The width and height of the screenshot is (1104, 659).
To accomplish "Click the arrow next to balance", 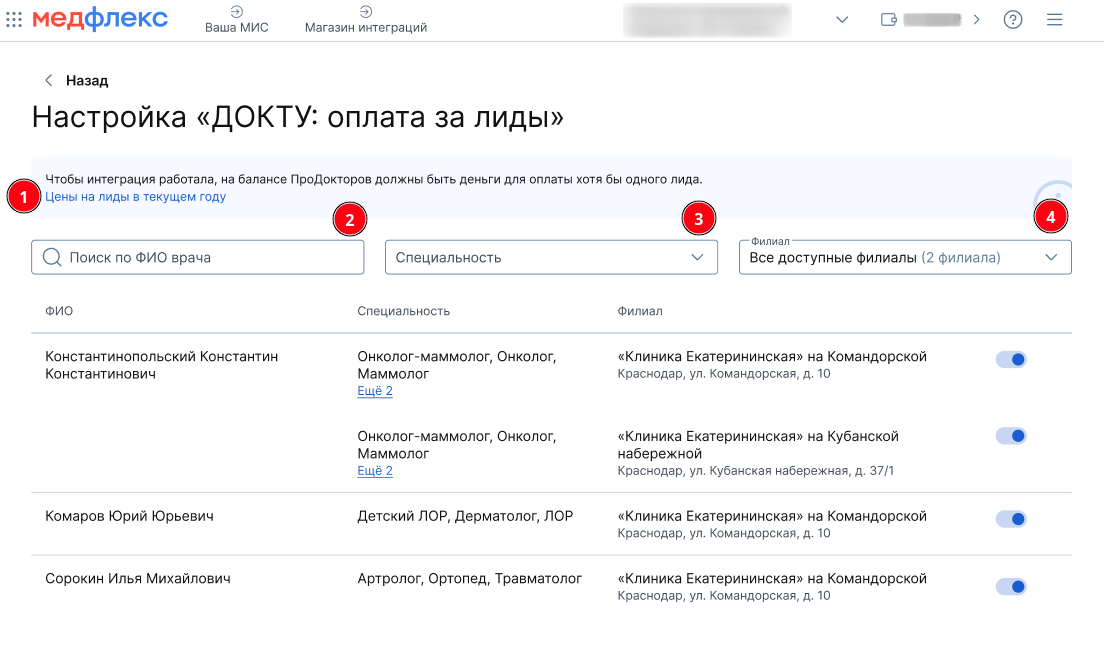I will [x=977, y=20].
